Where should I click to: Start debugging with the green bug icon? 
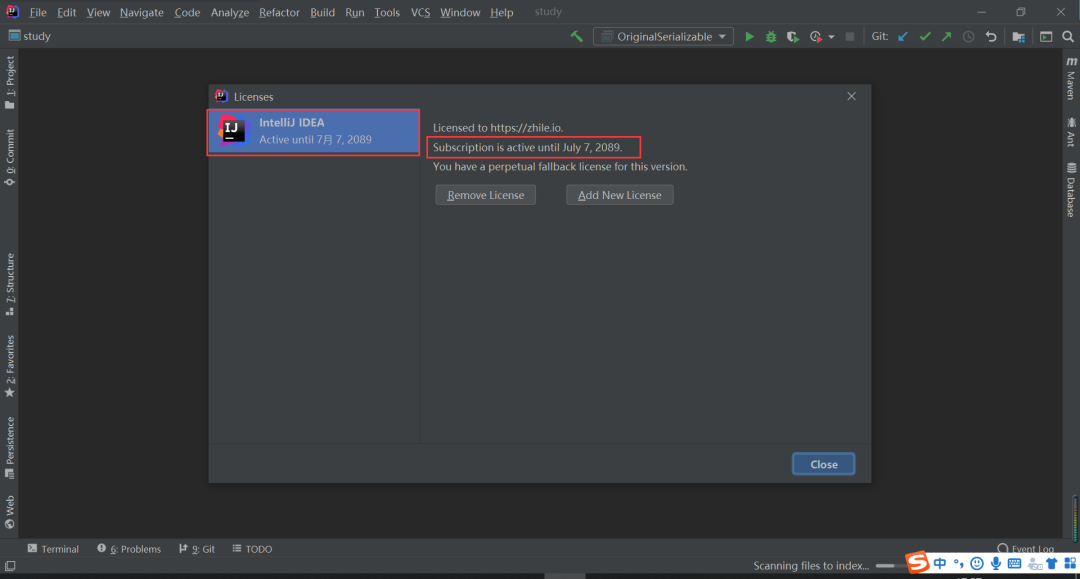pos(771,36)
